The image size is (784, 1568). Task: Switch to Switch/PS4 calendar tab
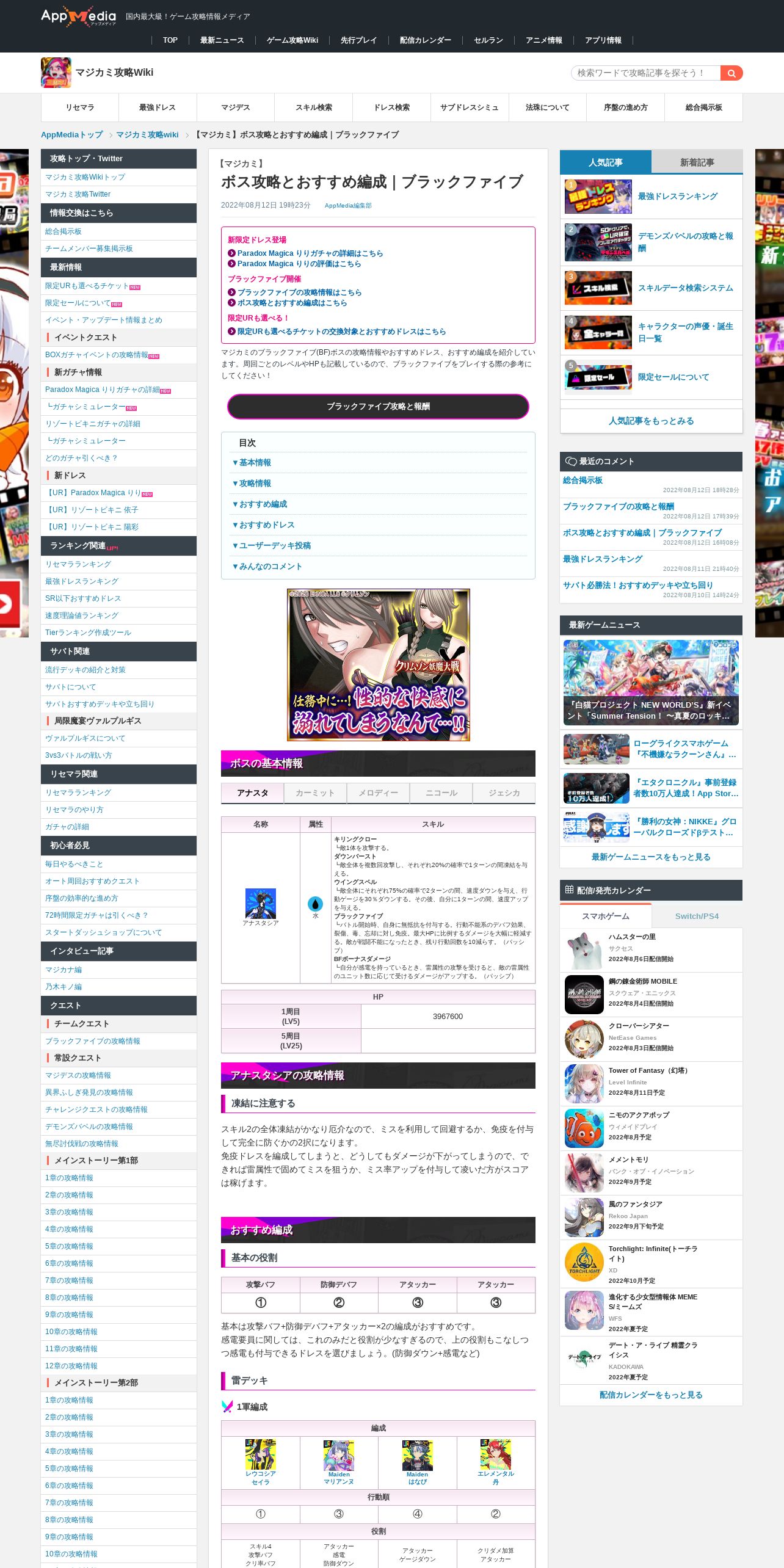click(x=697, y=916)
